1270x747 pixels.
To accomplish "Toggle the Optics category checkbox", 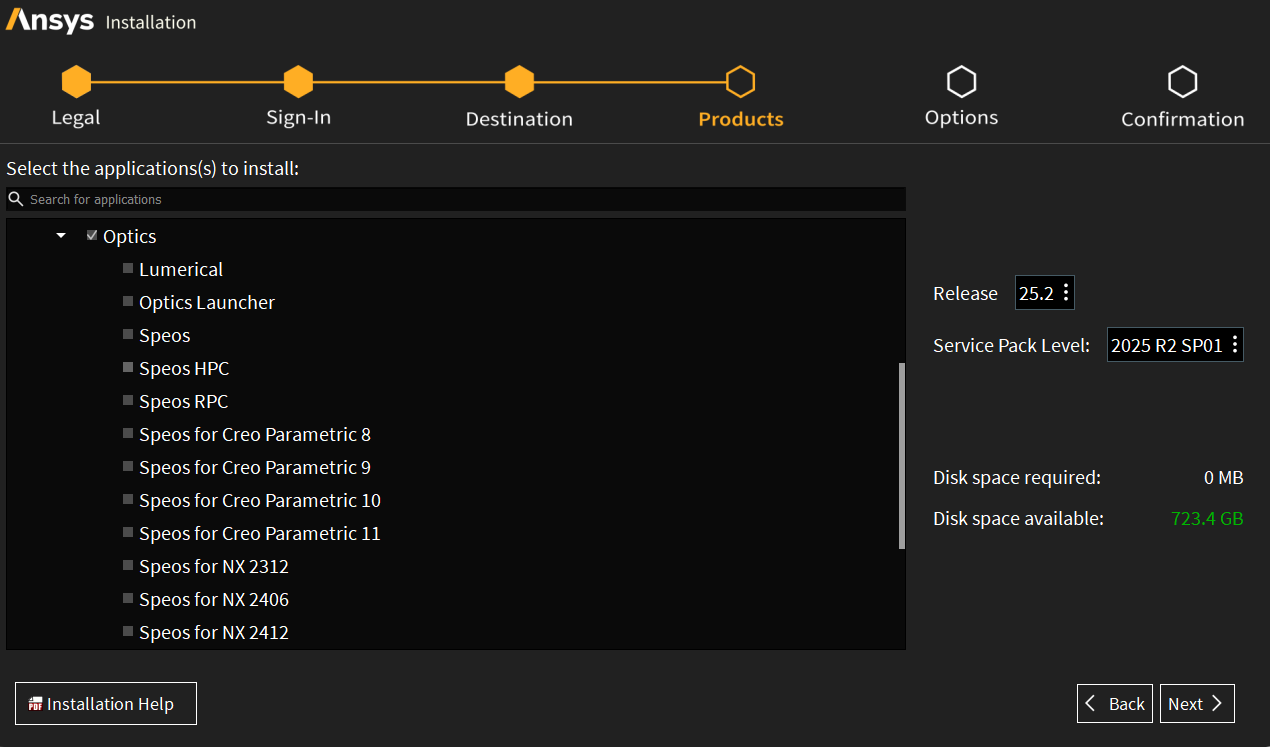I will [92, 236].
